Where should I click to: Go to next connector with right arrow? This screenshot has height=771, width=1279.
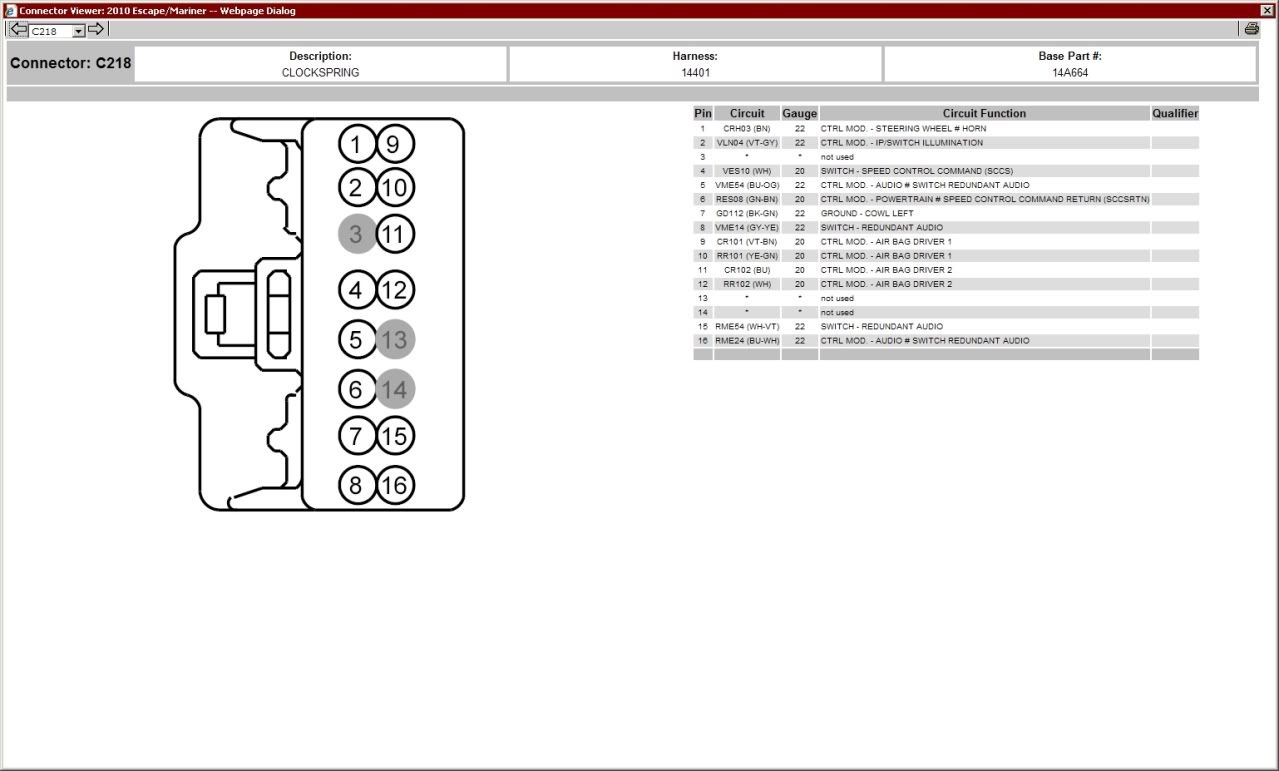point(96,30)
